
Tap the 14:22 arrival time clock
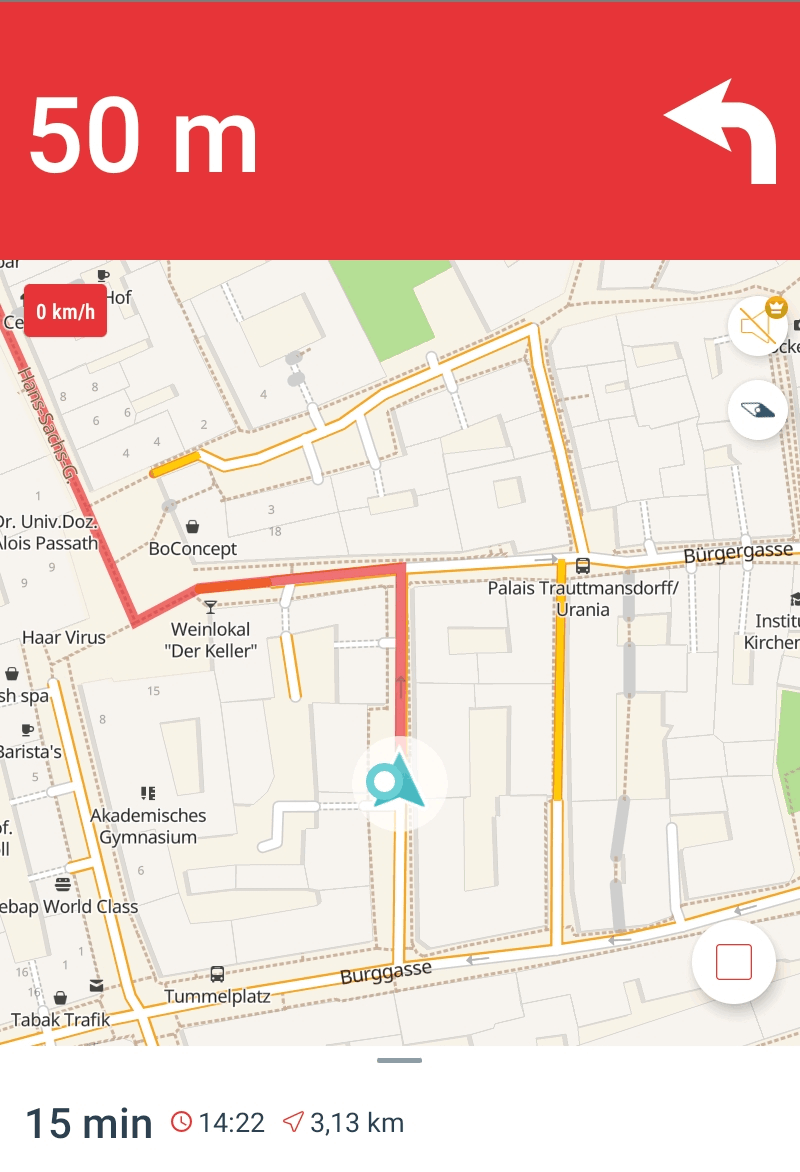click(218, 1123)
